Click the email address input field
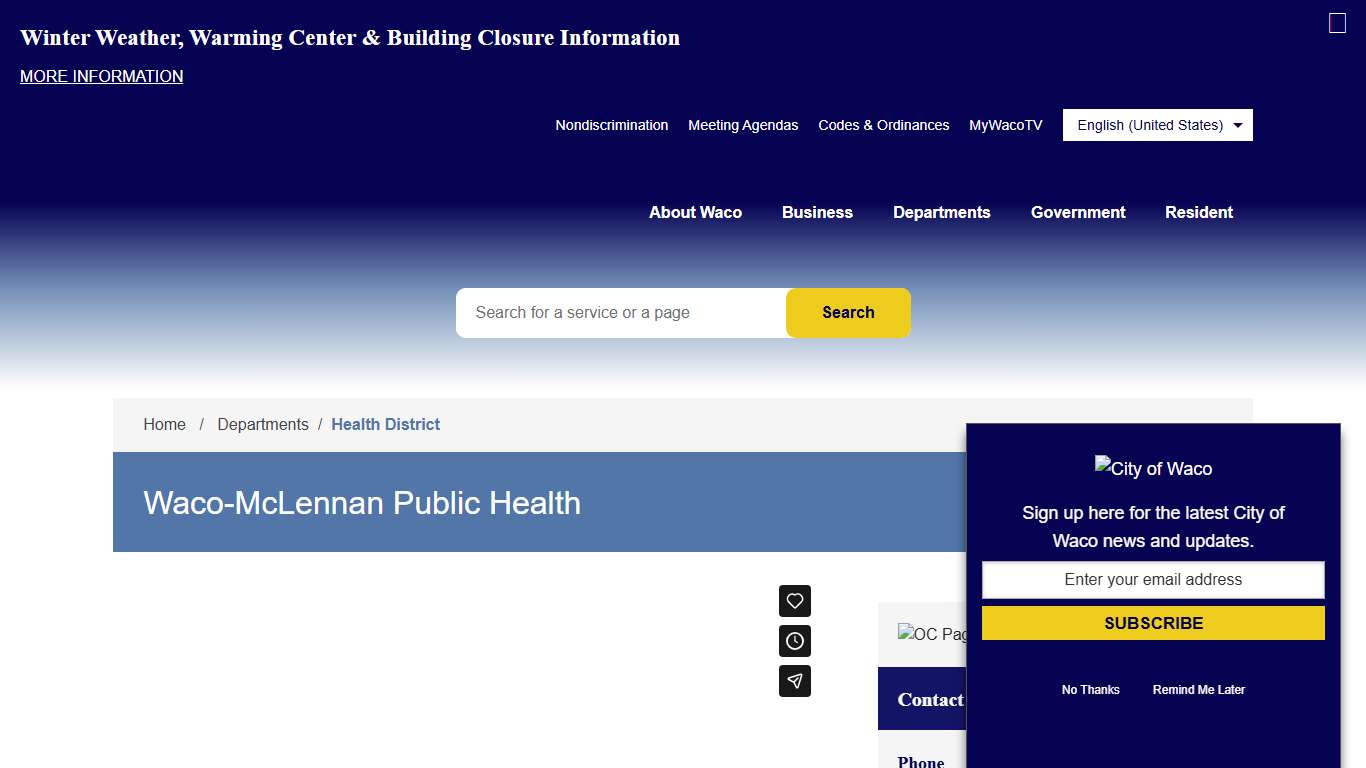 (x=1153, y=580)
